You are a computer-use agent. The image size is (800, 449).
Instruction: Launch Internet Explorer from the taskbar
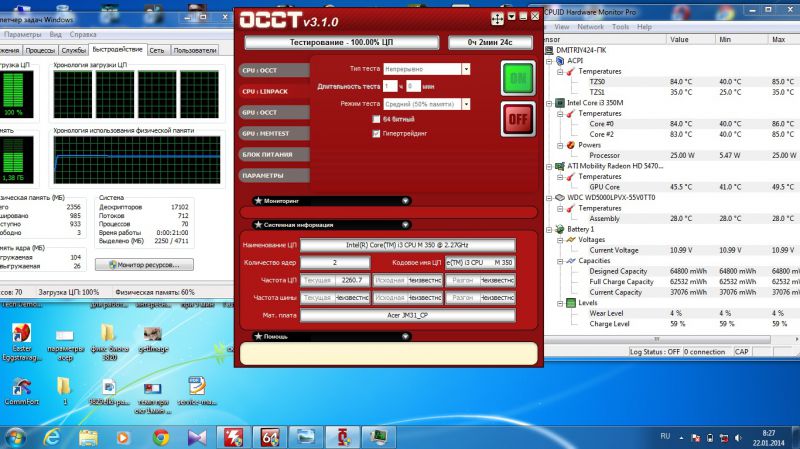pos(52,438)
